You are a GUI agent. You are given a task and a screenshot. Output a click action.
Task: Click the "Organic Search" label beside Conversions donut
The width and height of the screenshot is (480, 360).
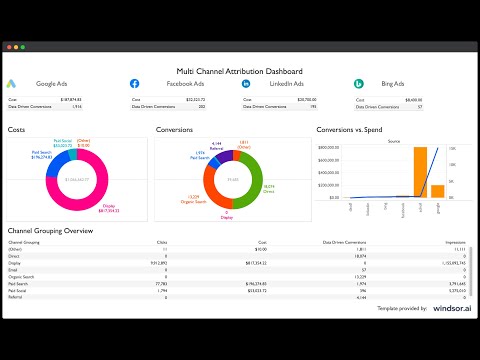coord(194,199)
